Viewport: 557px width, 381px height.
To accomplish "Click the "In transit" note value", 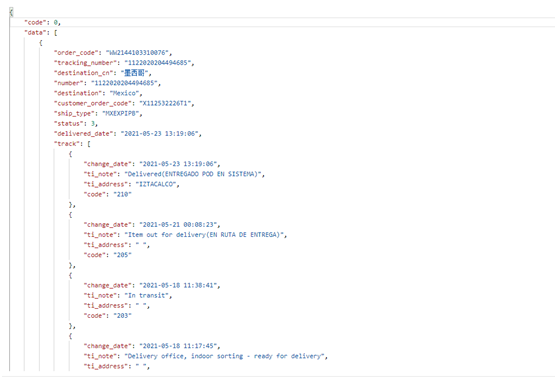I will click(x=147, y=295).
